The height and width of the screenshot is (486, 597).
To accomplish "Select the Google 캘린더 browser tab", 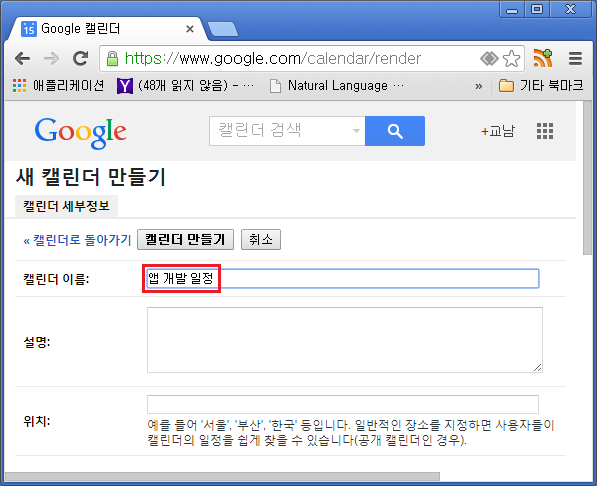I will point(107,29).
